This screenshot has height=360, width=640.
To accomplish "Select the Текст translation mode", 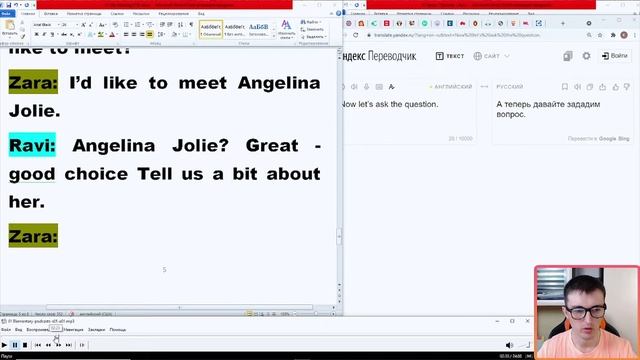I will 450,56.
